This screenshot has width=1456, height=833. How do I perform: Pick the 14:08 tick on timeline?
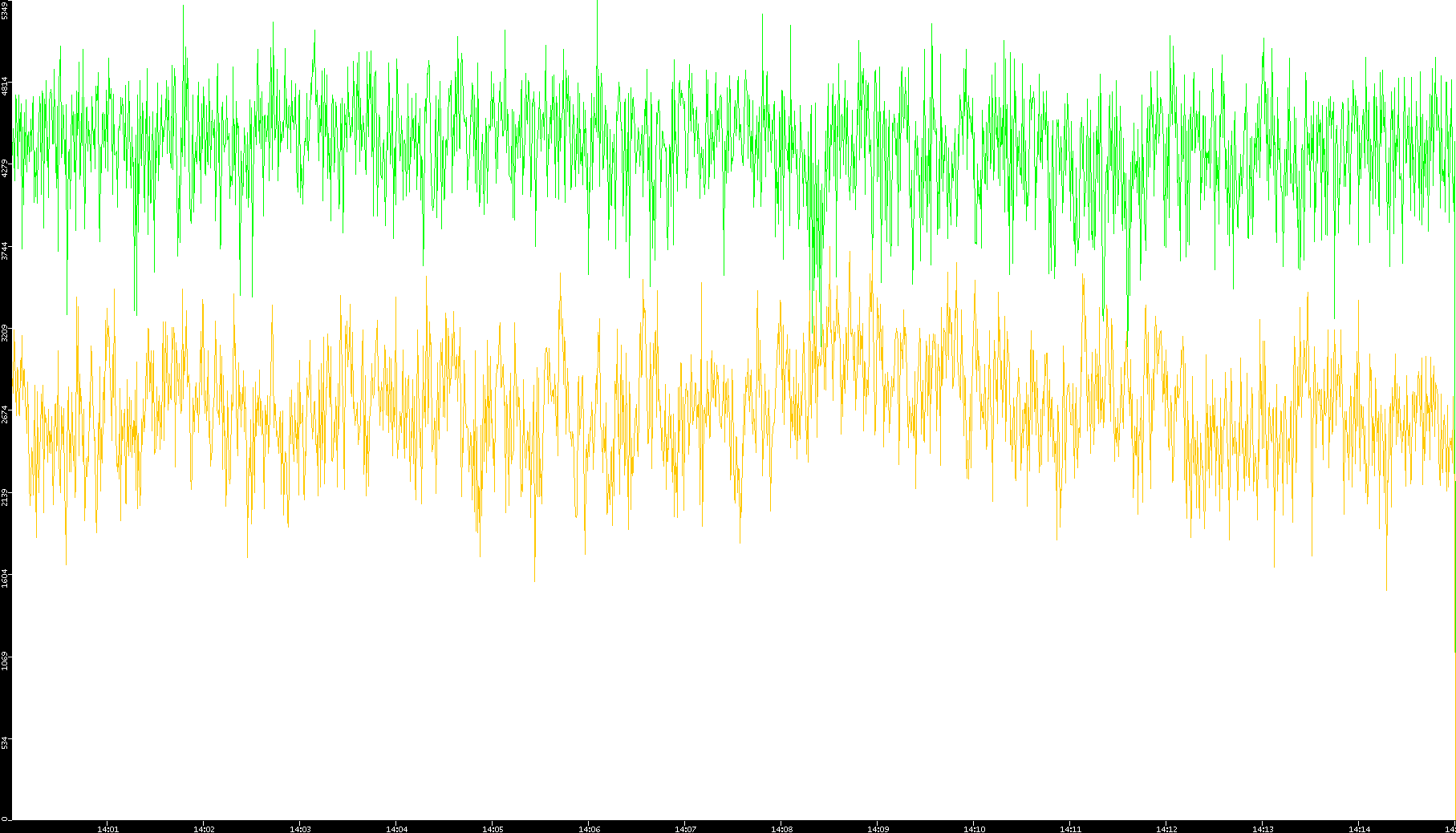coord(781,829)
